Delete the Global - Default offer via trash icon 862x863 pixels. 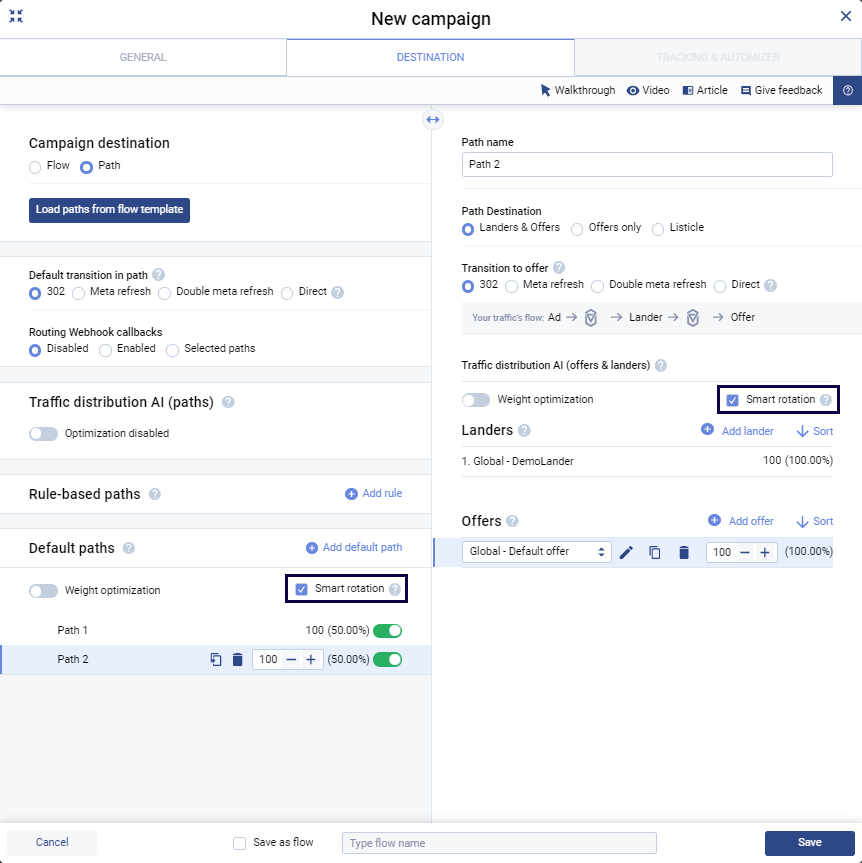click(684, 552)
